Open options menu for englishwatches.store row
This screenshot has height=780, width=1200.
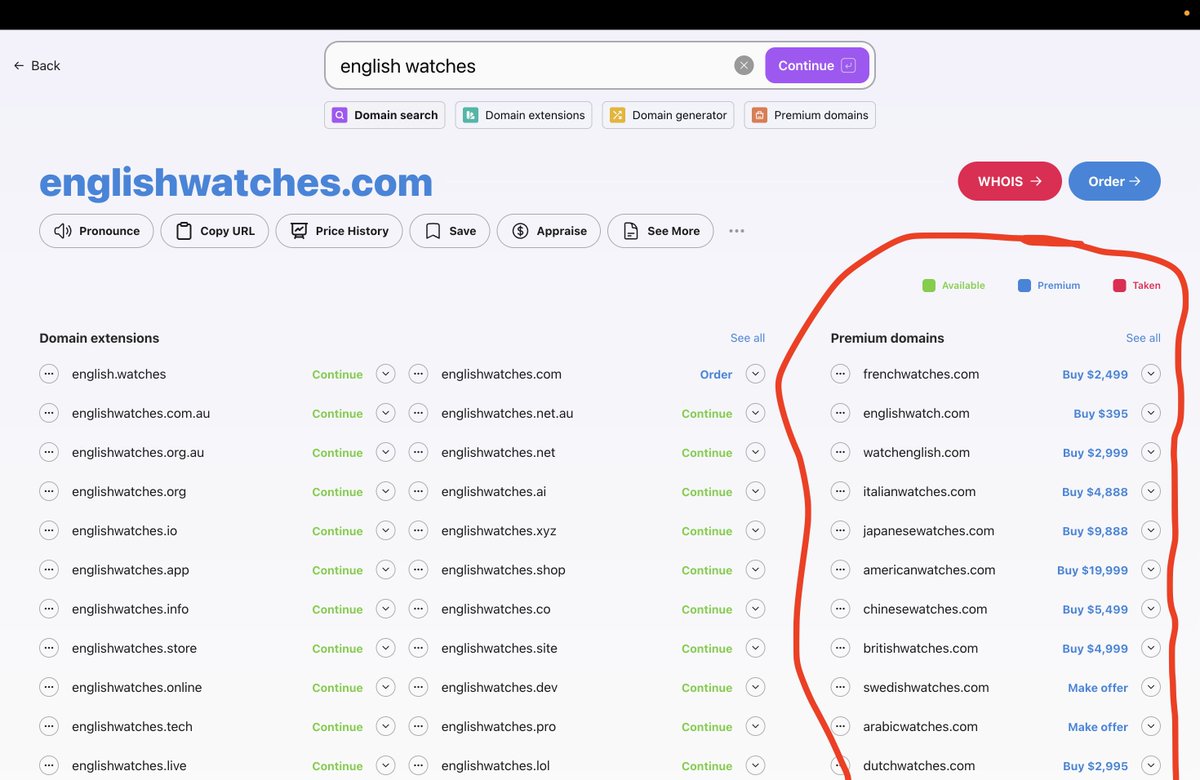[x=49, y=648]
